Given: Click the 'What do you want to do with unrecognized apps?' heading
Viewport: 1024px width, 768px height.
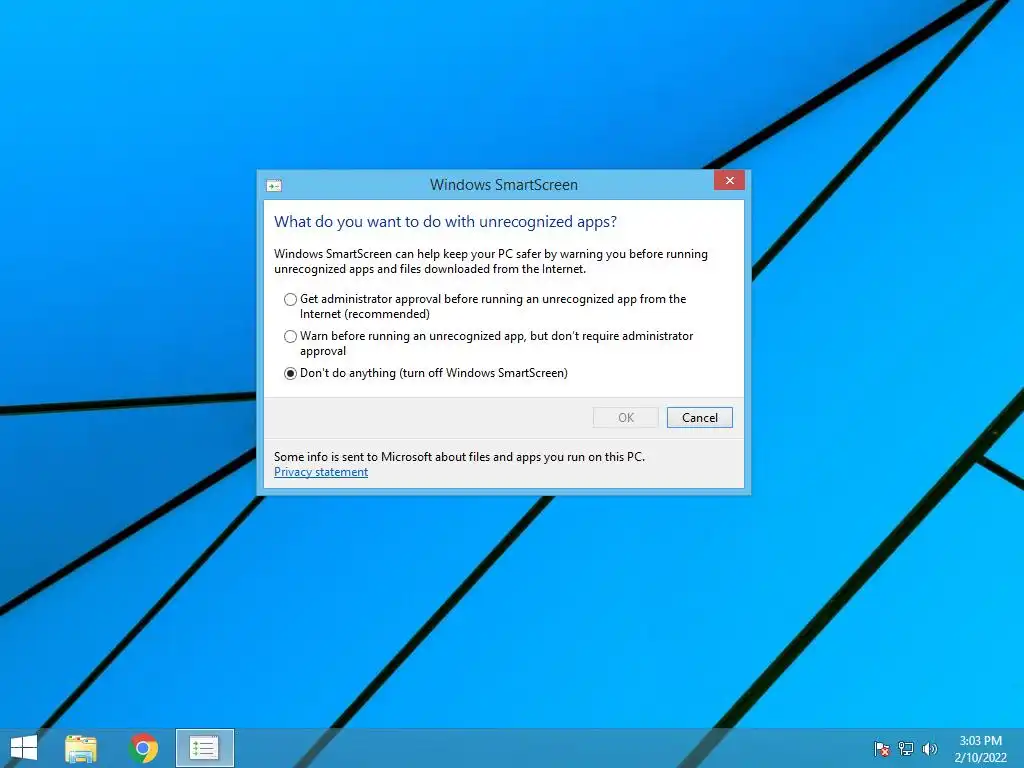Looking at the screenshot, I should tap(445, 222).
